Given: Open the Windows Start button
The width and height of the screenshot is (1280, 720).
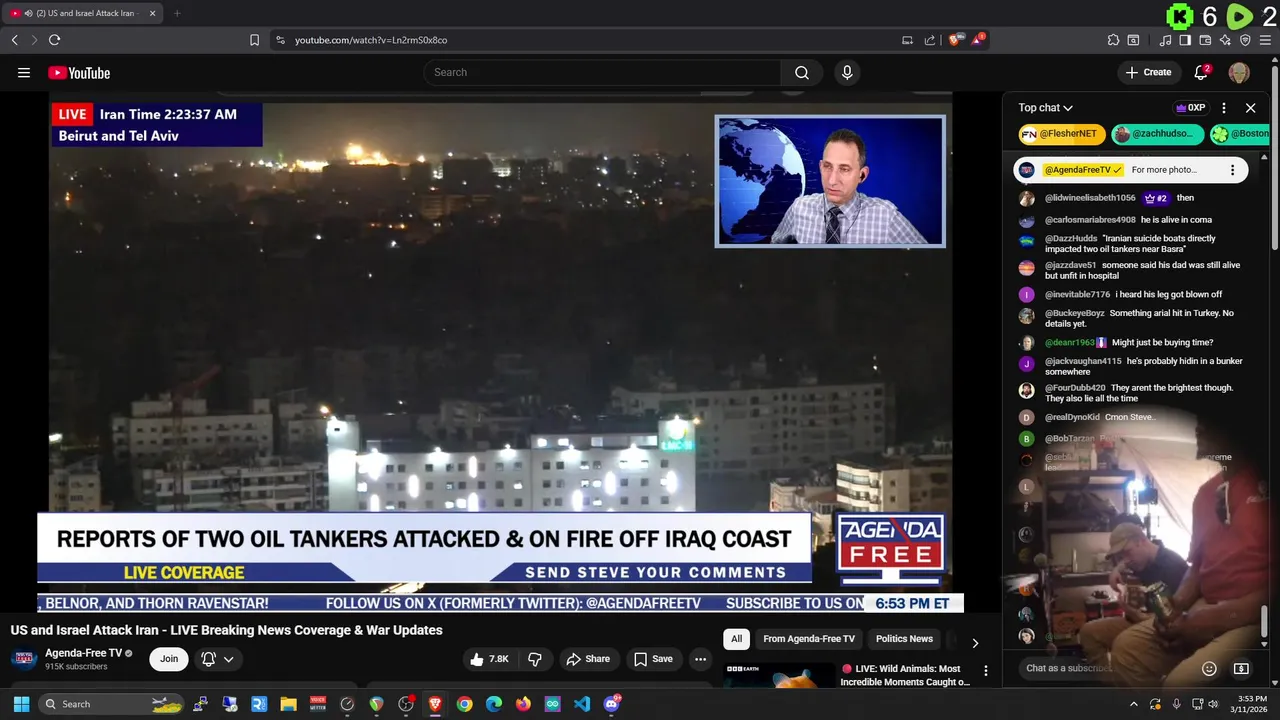Looking at the screenshot, I should coord(21,704).
